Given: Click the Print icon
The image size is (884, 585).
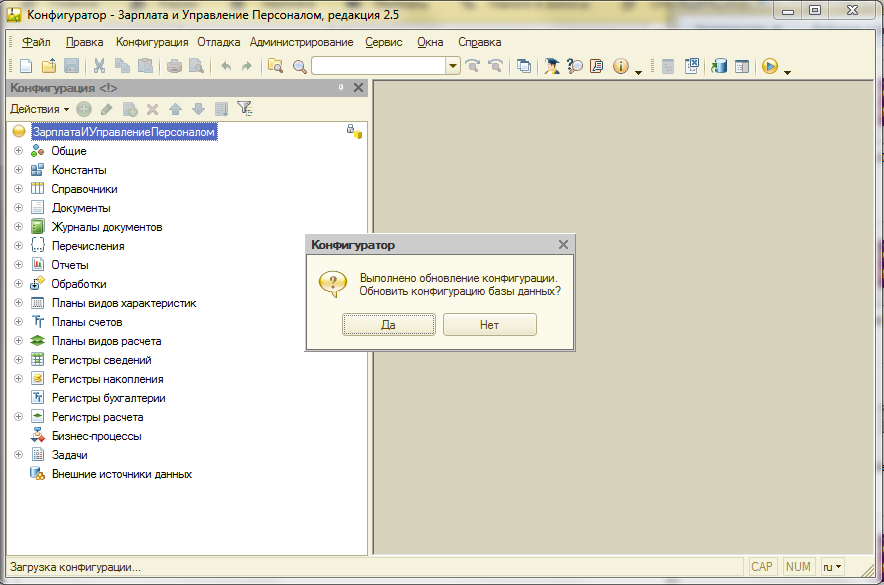Looking at the screenshot, I should point(174,66).
